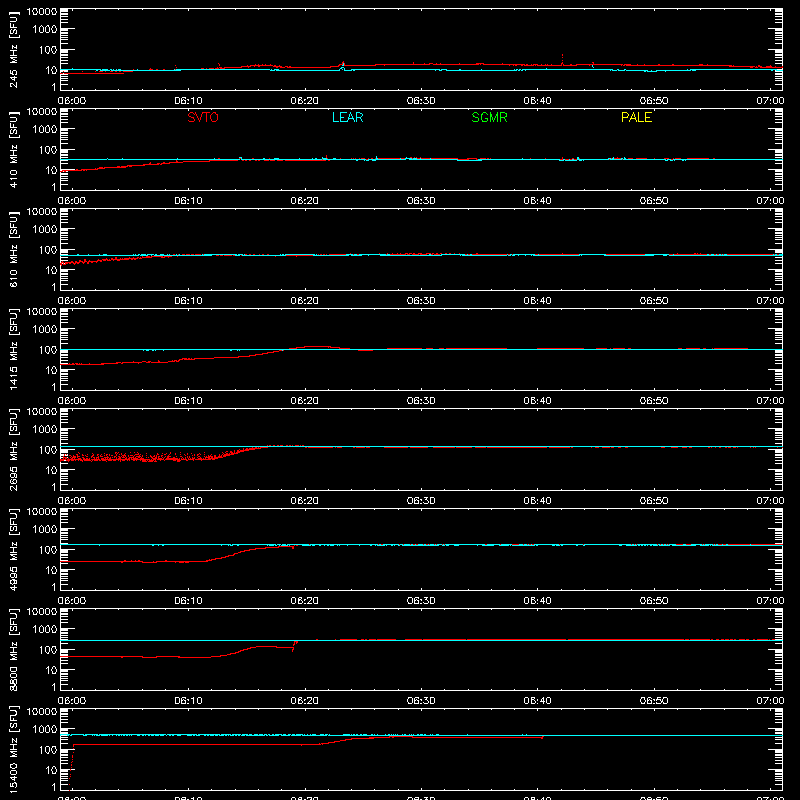Select the 245 MHz [SFU] axis title
Viewport: 800px width, 800px height.
point(14,49)
